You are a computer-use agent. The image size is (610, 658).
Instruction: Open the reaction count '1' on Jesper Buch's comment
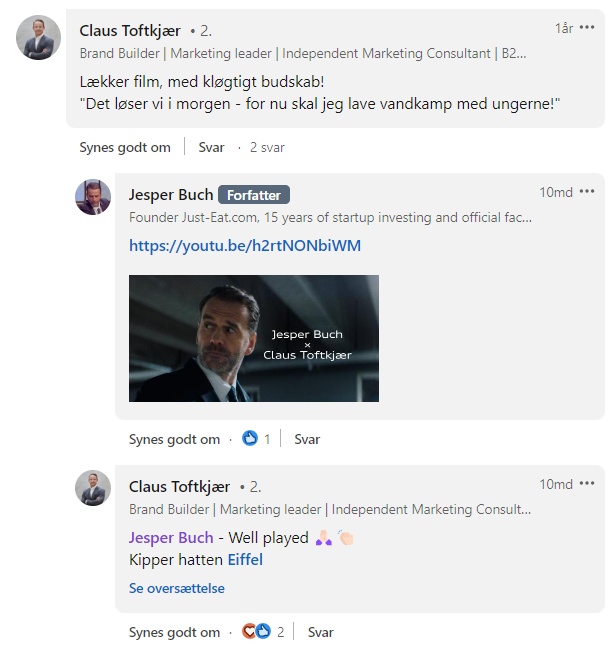(x=267, y=439)
